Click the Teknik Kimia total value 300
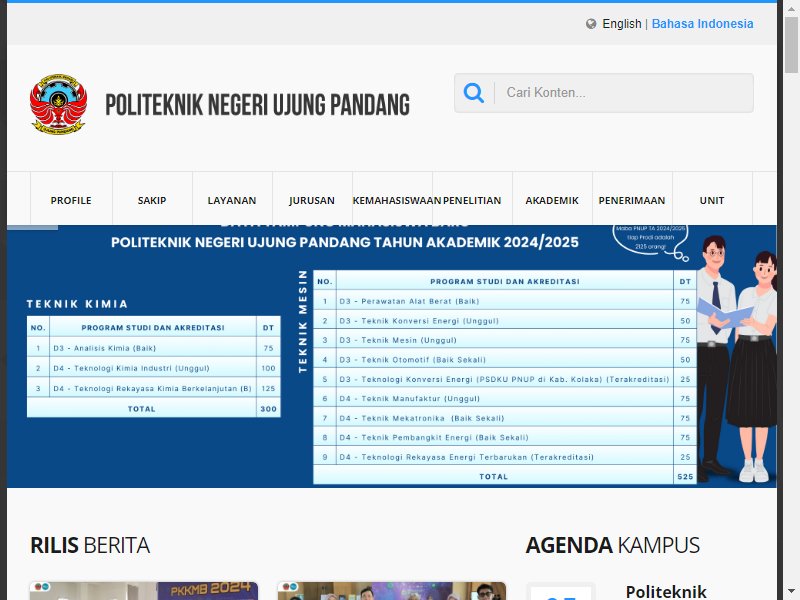Viewport: 800px width, 600px height. click(x=268, y=409)
